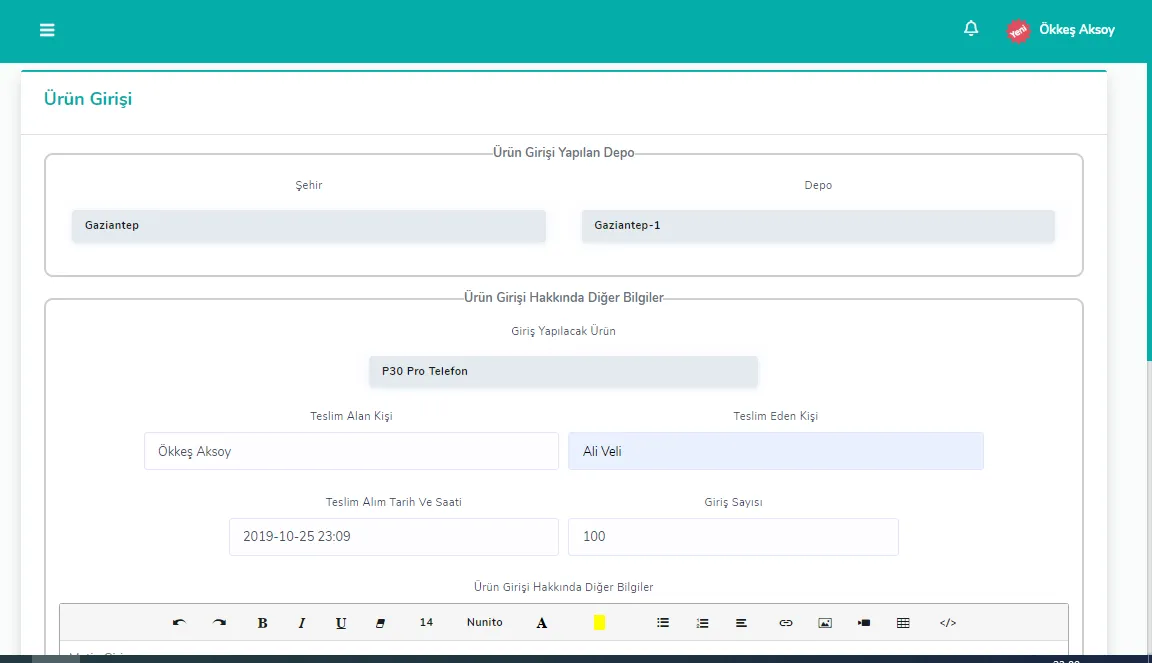Clear font style with eraser icon
Screen dimensions: 1152x663
tap(380, 623)
